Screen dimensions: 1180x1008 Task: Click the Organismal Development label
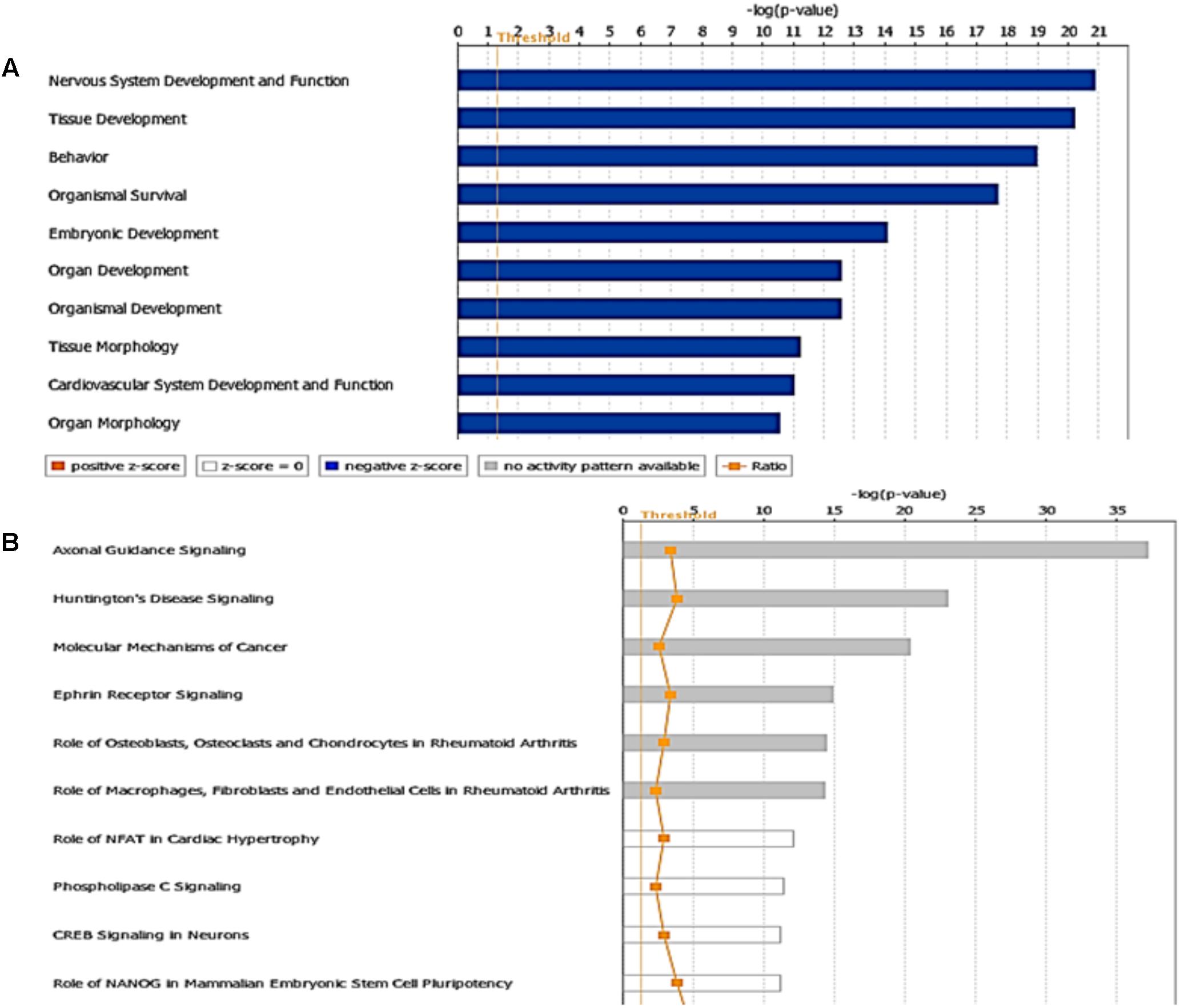pos(135,309)
